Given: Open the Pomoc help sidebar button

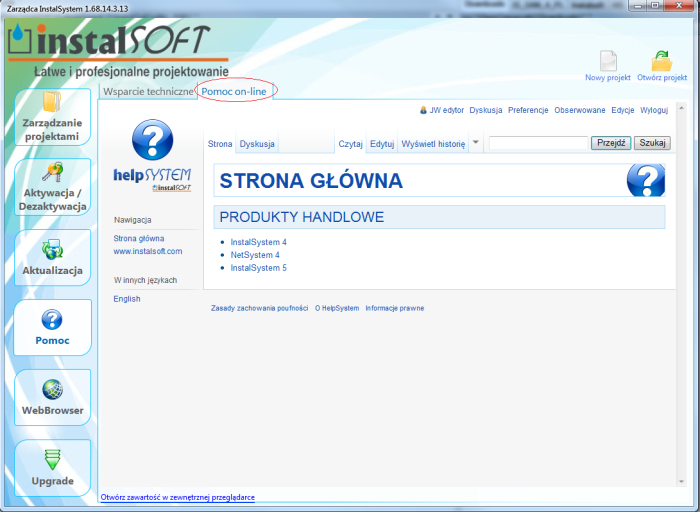Looking at the screenshot, I should (x=52, y=327).
